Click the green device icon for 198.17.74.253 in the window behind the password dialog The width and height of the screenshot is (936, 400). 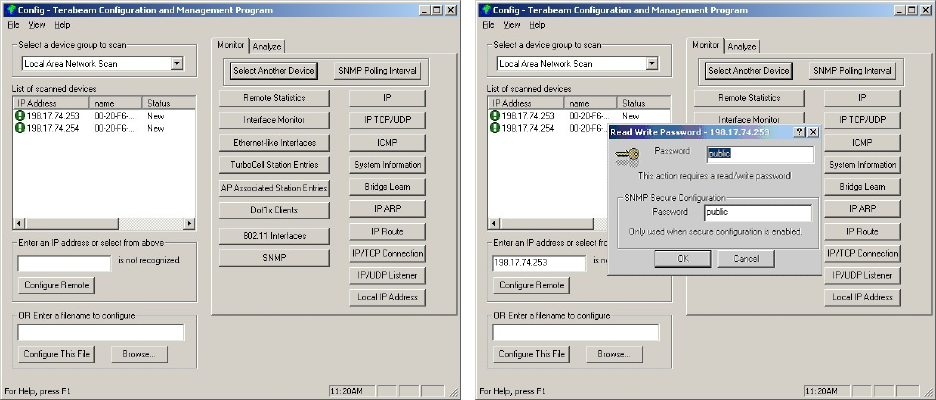(x=495, y=116)
